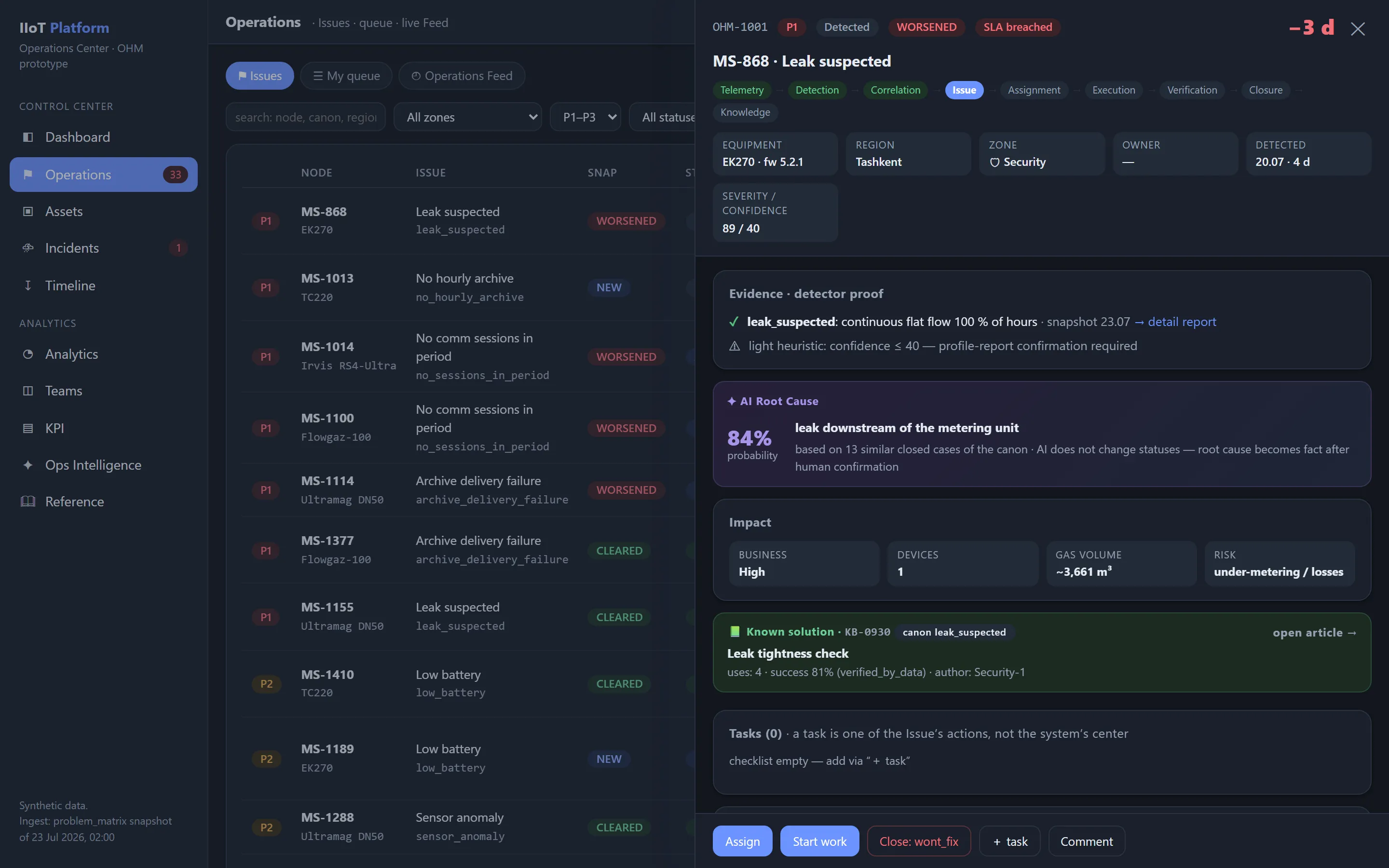Click the Assign button

point(742,841)
